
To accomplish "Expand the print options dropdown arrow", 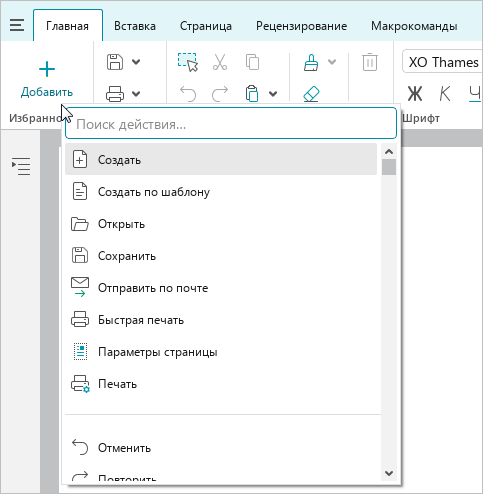I will pyautogui.click(x=136, y=94).
